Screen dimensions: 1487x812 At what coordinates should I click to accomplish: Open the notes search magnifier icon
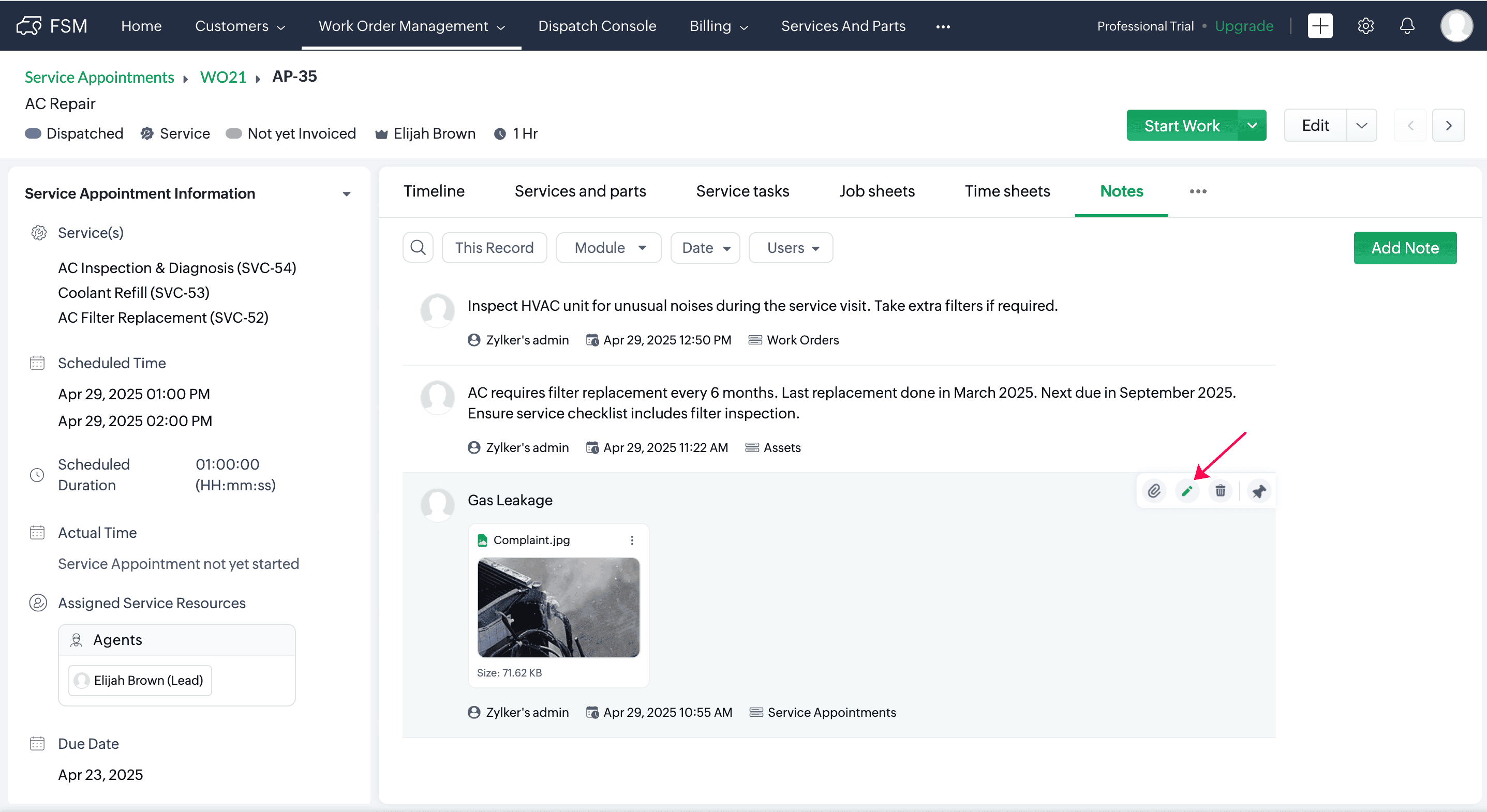coord(418,248)
